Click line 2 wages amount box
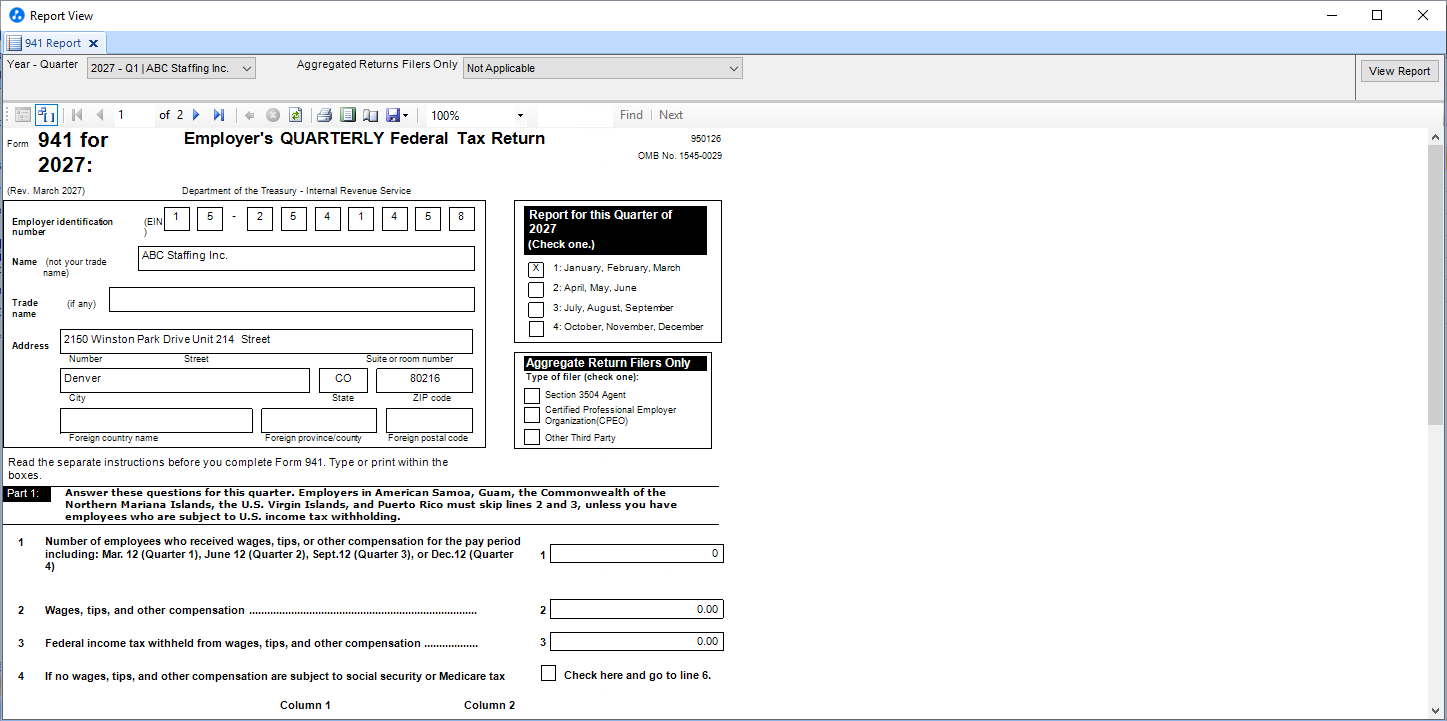The width and height of the screenshot is (1447, 721). (636, 610)
